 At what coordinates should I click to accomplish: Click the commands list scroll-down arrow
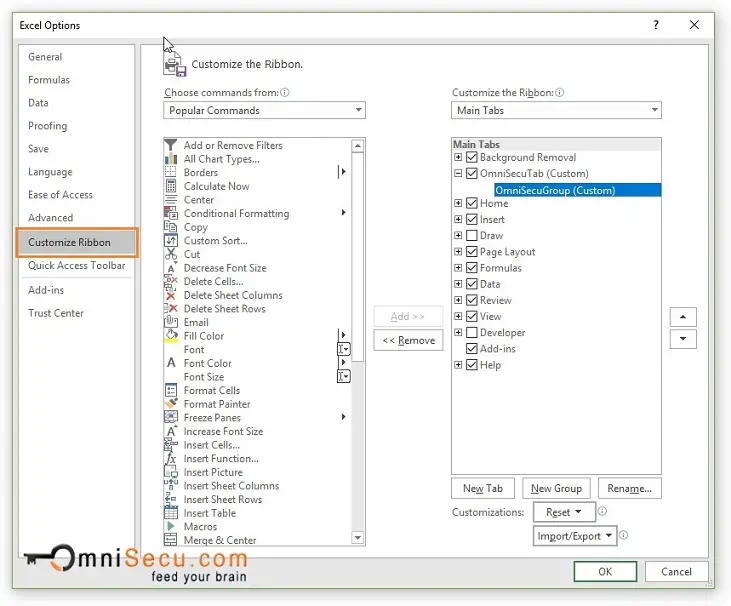pos(358,537)
